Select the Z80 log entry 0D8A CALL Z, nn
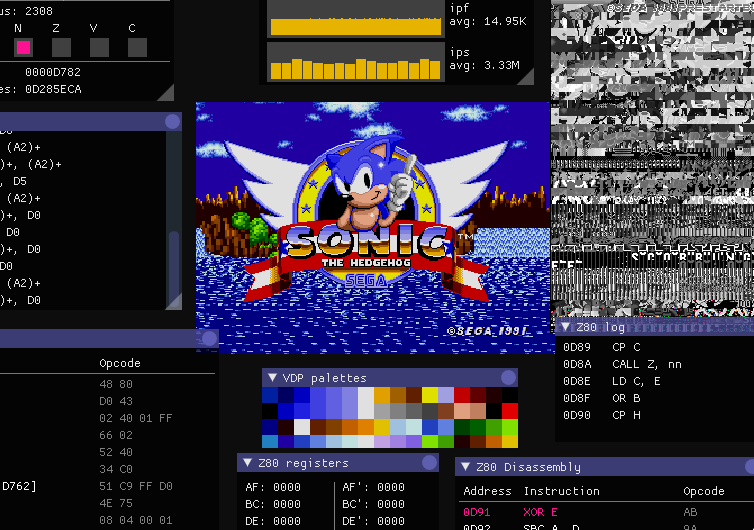This screenshot has width=754, height=530. (622, 364)
